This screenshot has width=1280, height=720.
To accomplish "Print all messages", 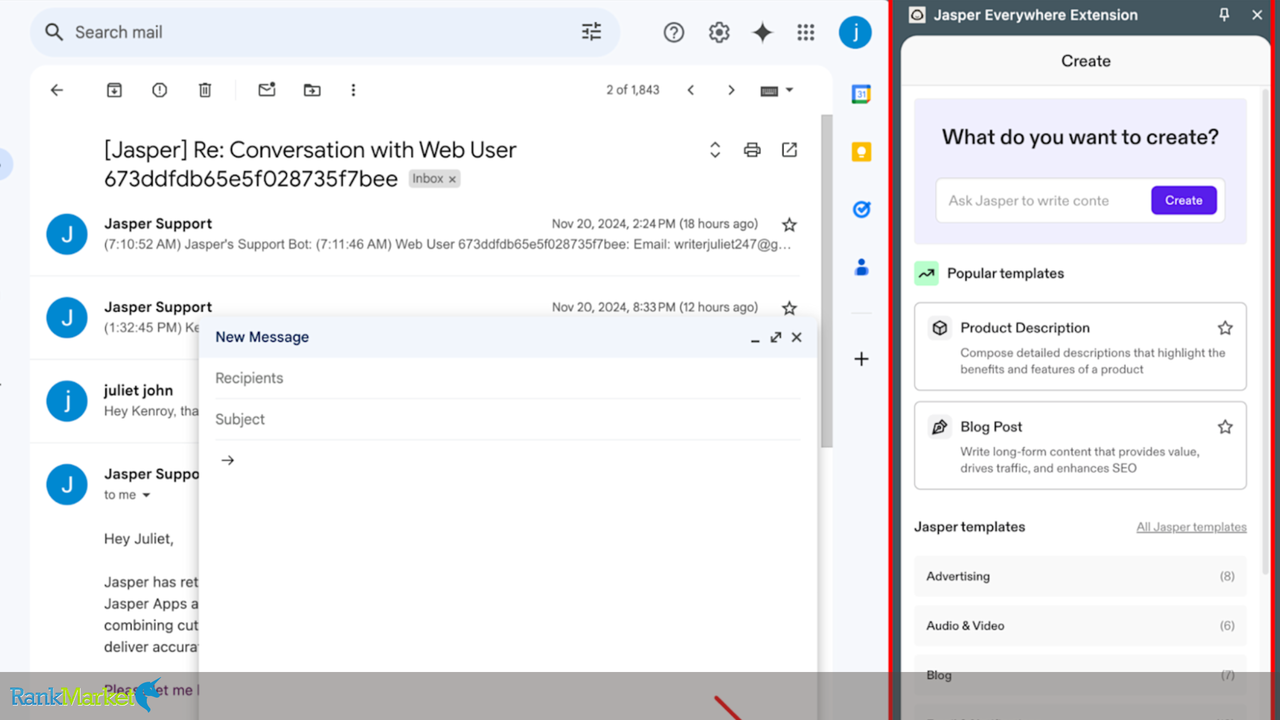I will coord(752,150).
